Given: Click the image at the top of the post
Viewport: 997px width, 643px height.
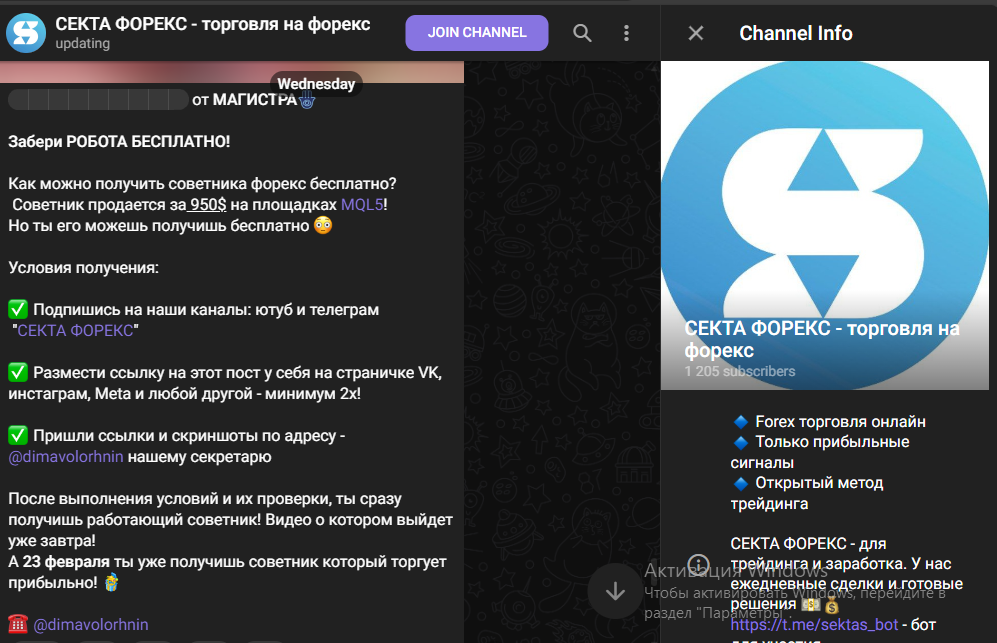Looking at the screenshot, I should click(232, 72).
